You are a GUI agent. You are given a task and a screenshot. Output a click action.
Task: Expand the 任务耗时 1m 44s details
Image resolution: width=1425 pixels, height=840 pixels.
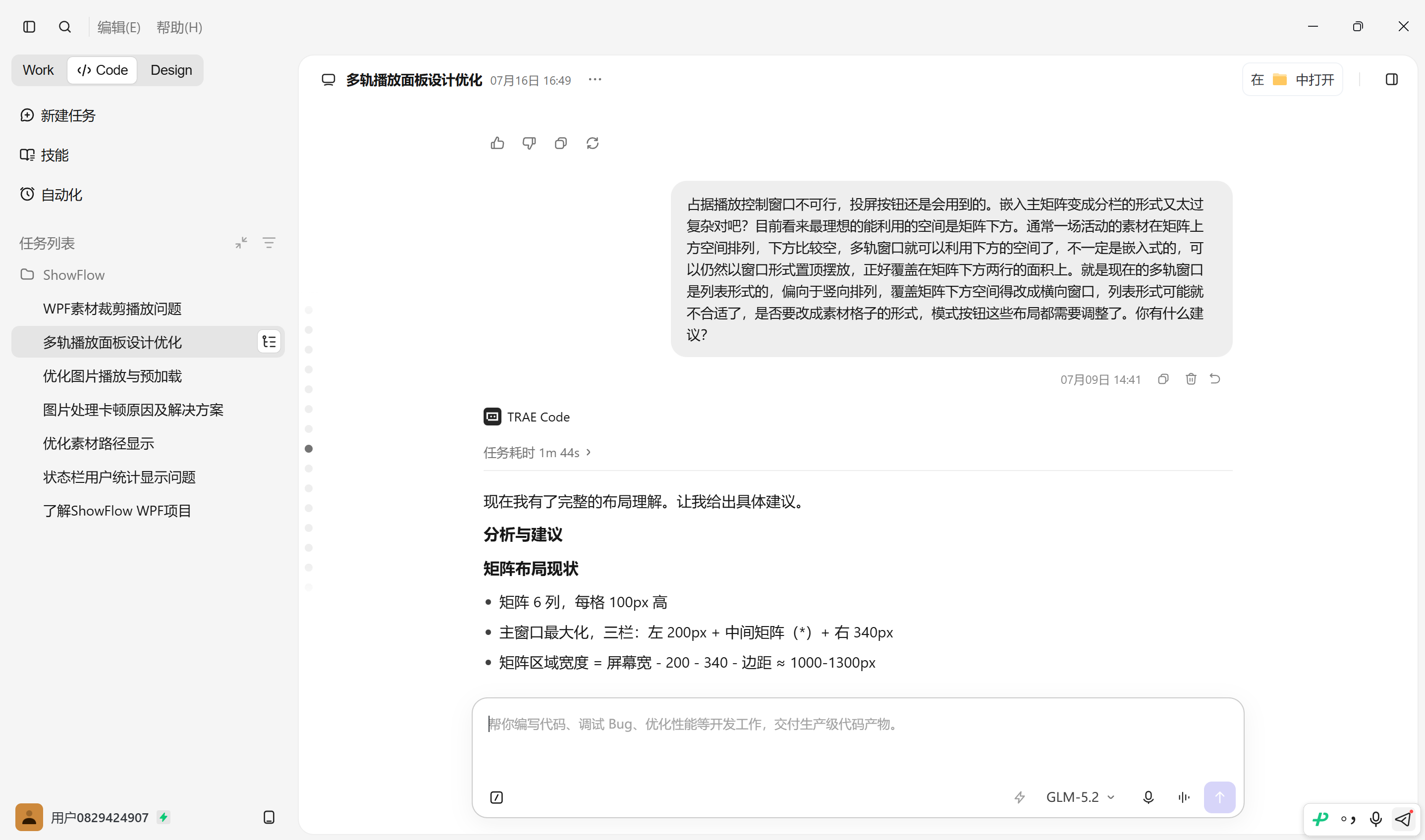coord(537,452)
